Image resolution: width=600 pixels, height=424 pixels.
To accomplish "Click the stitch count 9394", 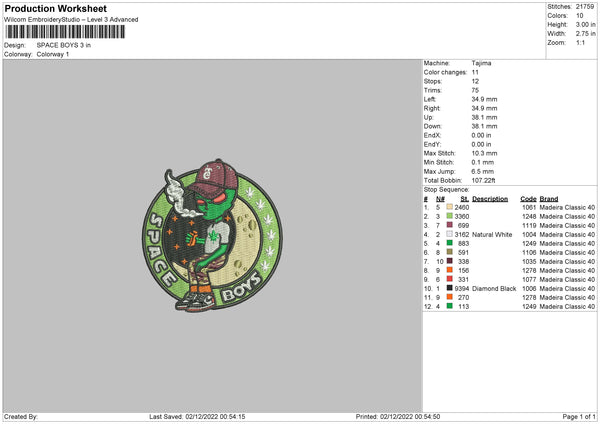I will tap(462, 288).
